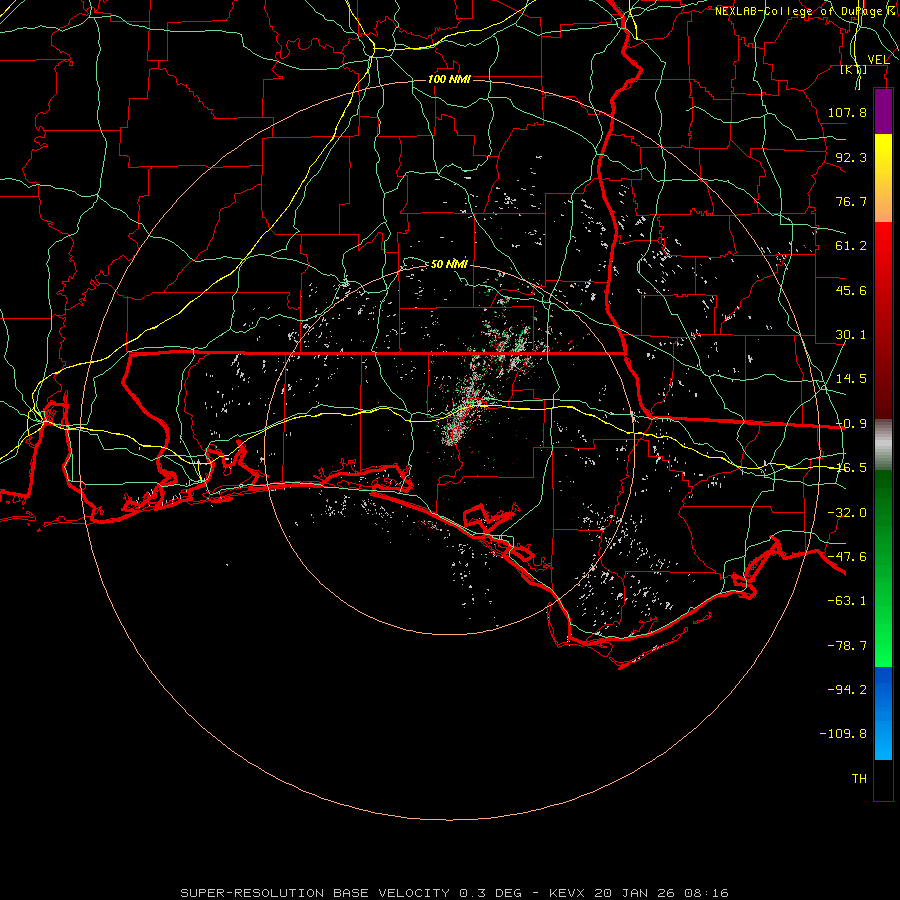
Task: Click the -109.8 velocity scale value
Action: (843, 734)
